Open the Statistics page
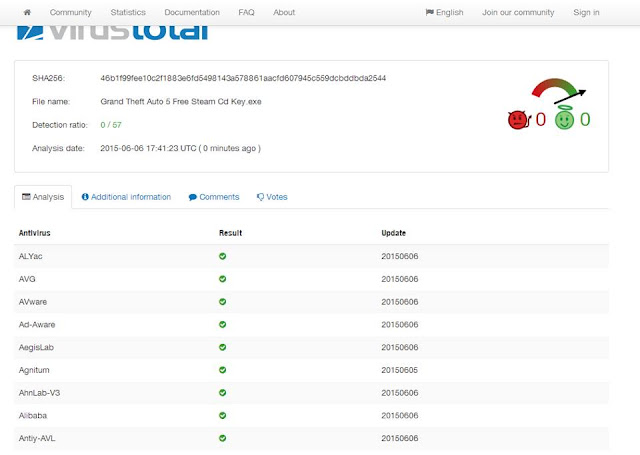Image resolution: width=640 pixels, height=455 pixels. coord(128,12)
